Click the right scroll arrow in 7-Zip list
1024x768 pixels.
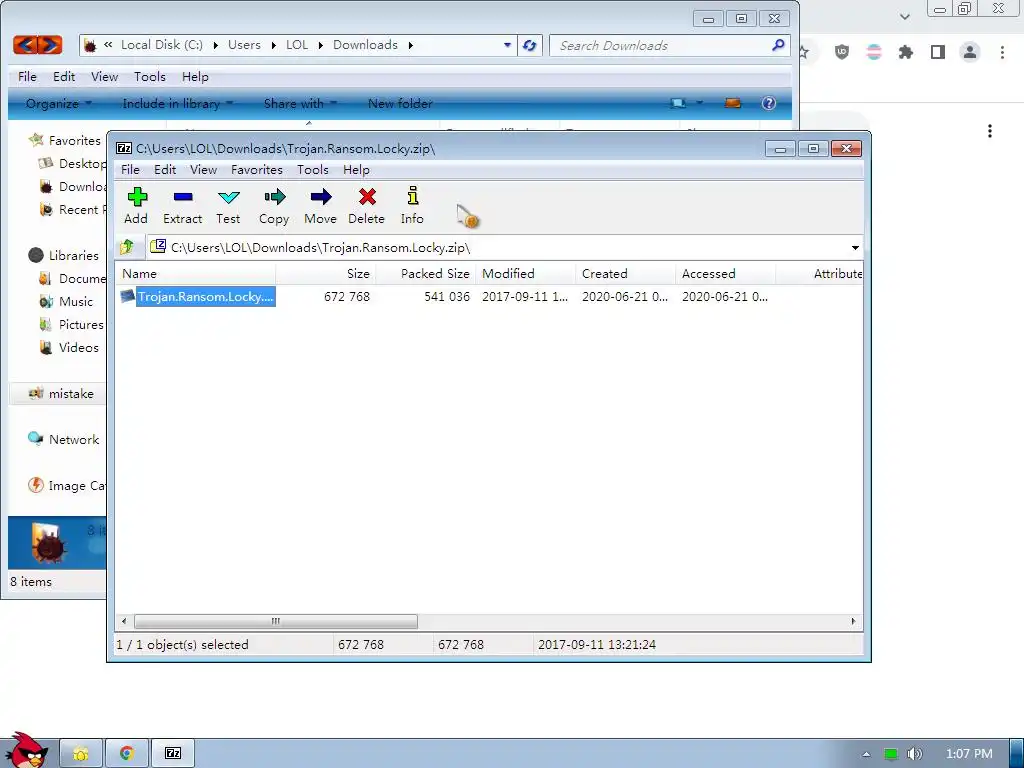(853, 621)
